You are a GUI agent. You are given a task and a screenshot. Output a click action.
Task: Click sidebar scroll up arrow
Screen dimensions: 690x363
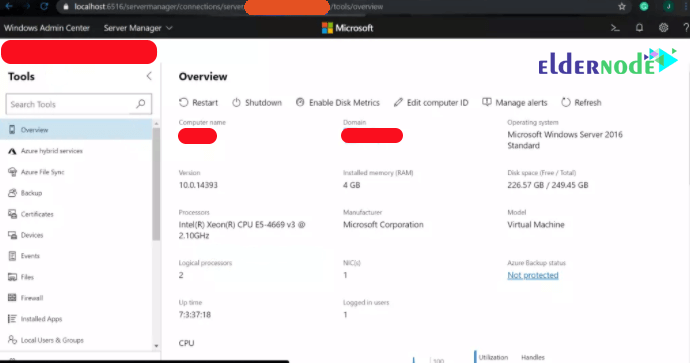[x=156, y=124]
